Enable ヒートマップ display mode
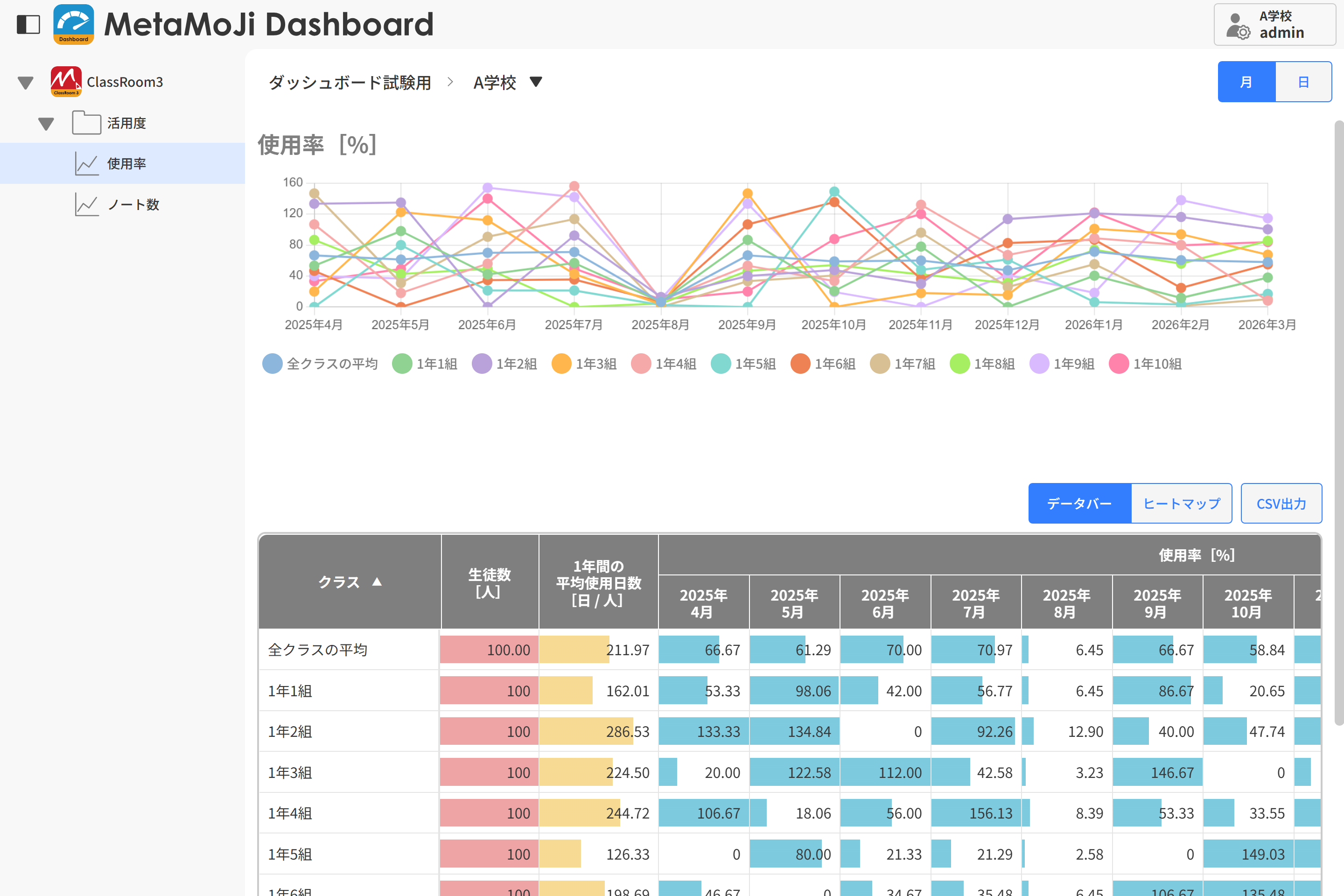The image size is (1344, 896). pos(1181,504)
